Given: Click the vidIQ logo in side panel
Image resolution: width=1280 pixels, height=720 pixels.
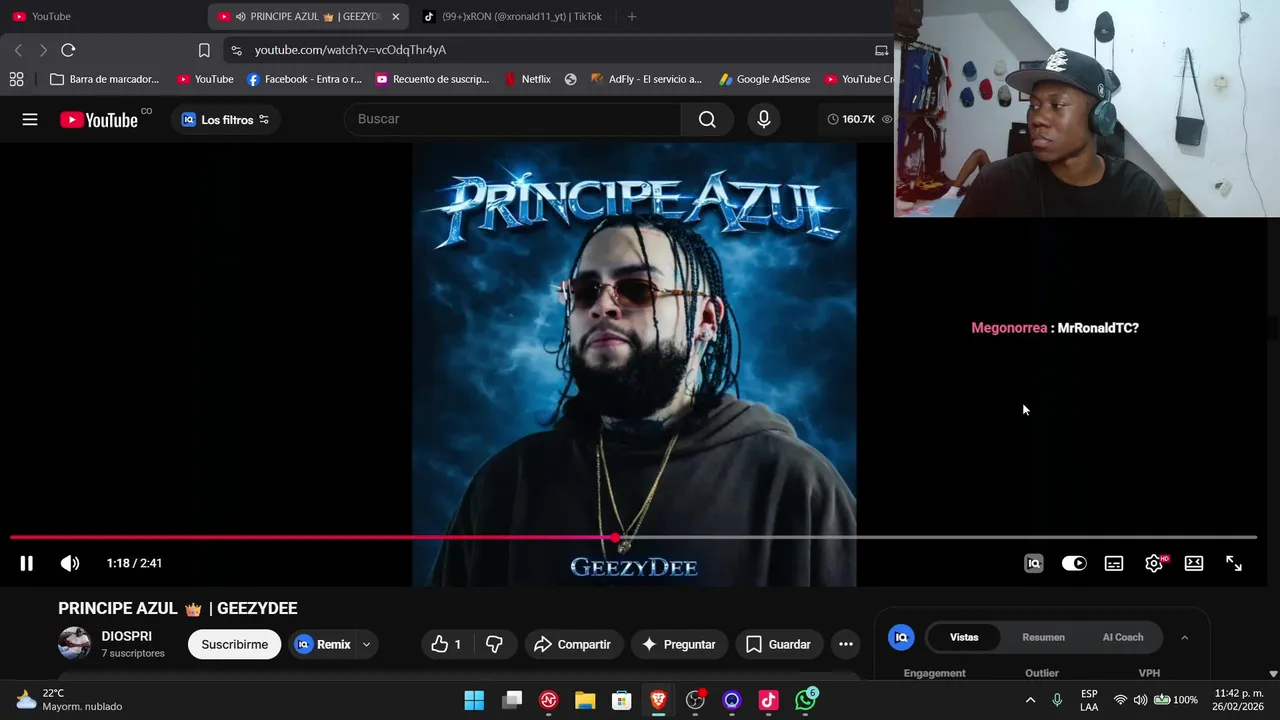Looking at the screenshot, I should coord(901,637).
